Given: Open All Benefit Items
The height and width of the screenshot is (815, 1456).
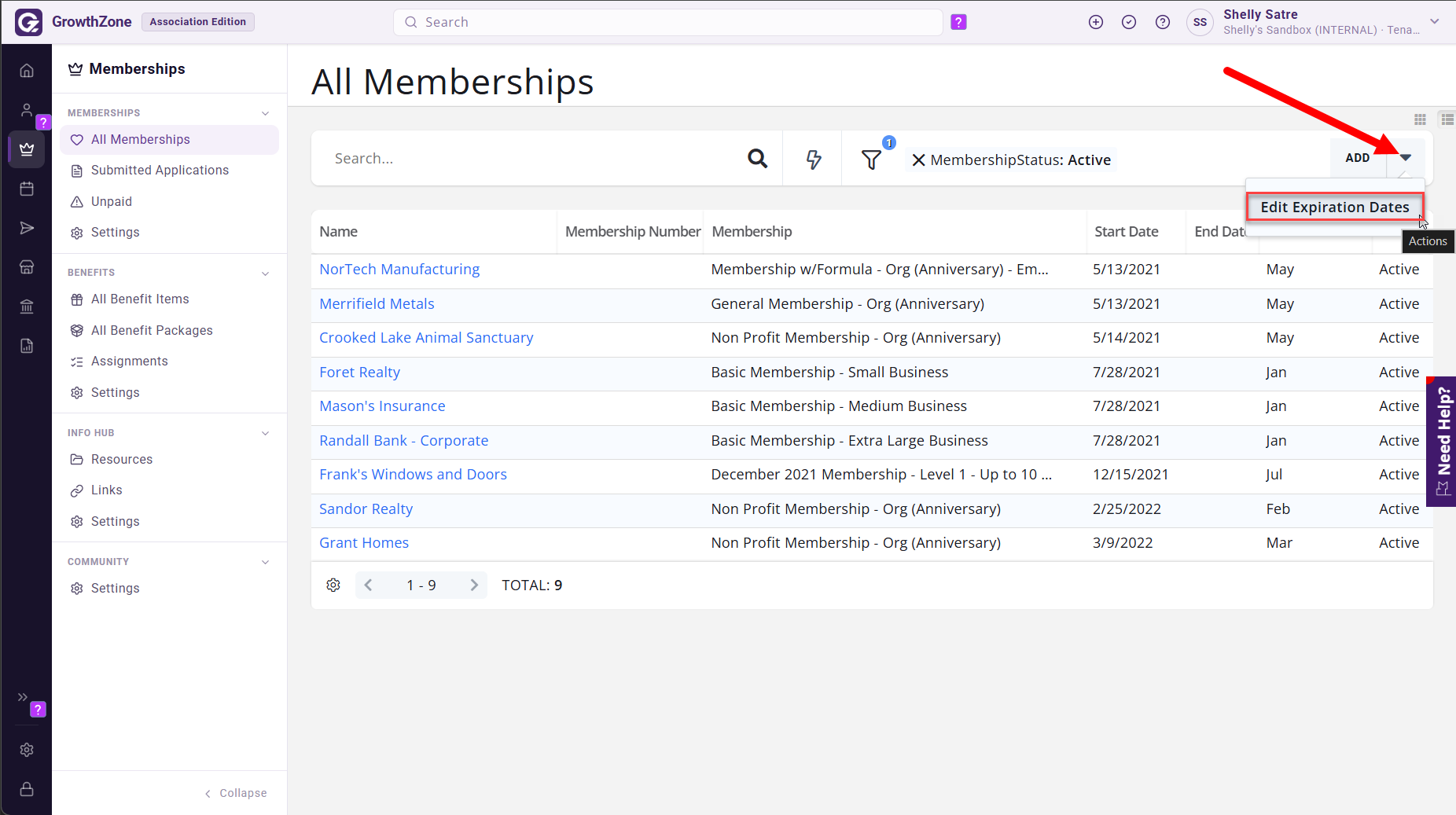Looking at the screenshot, I should pos(140,299).
